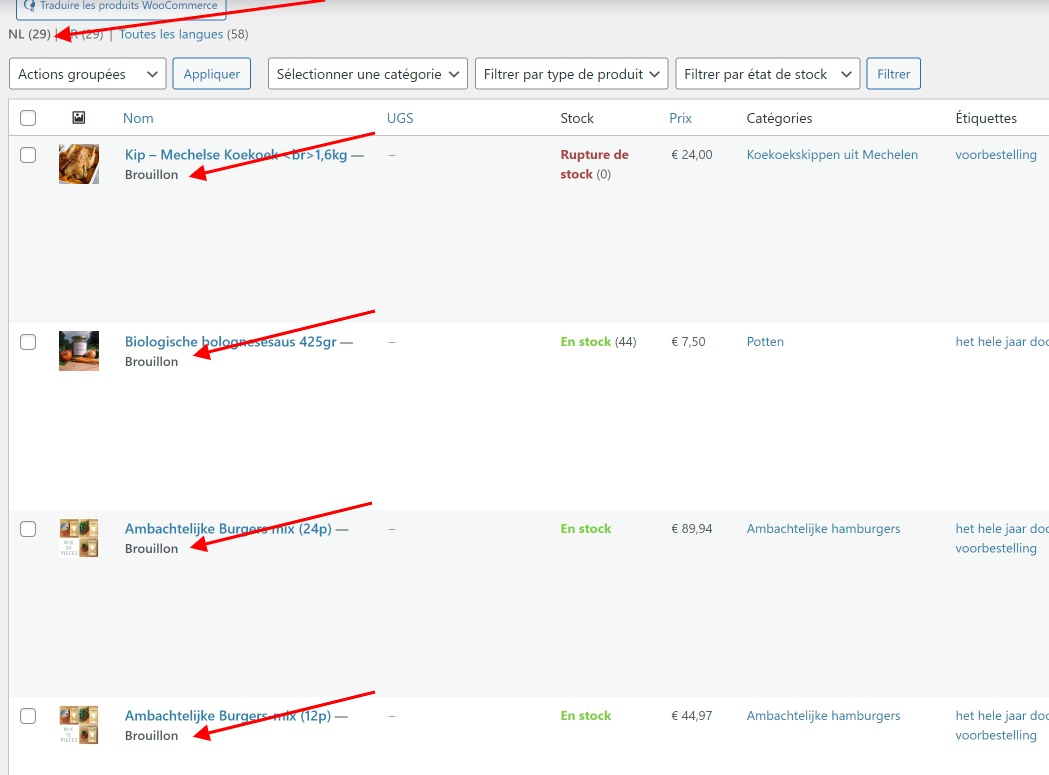The image size is (1049, 775).
Task: Click het hele jaar tag in bolognesesaus row
Action: (x=1002, y=341)
